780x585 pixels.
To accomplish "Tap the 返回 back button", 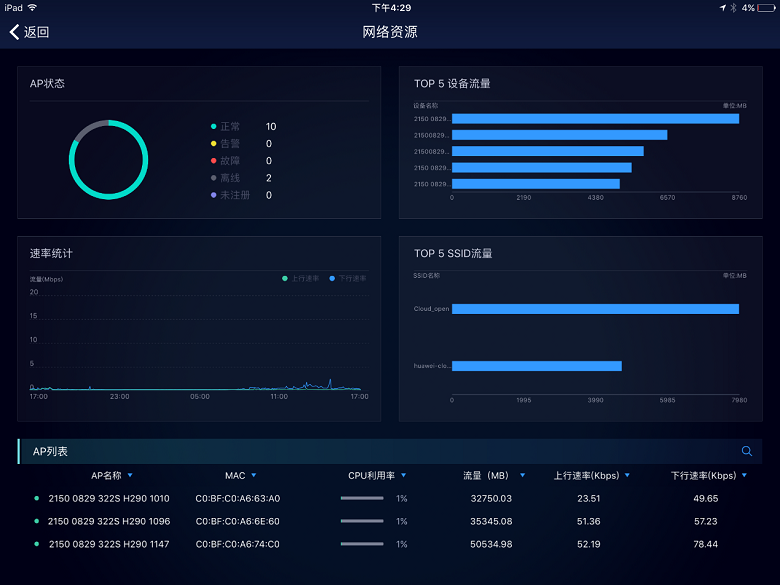I will tap(29, 32).
